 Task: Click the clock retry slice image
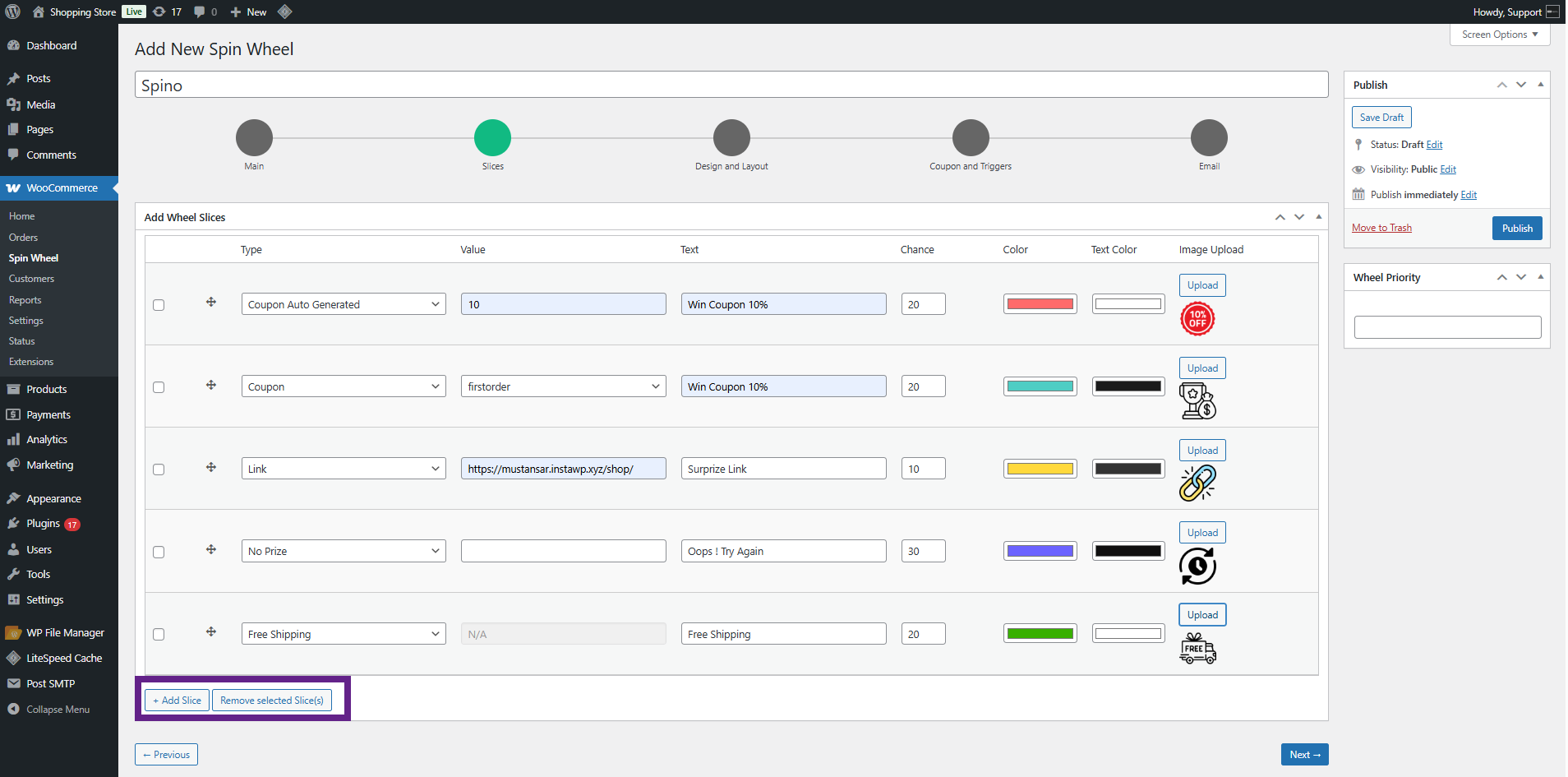[x=1197, y=567]
